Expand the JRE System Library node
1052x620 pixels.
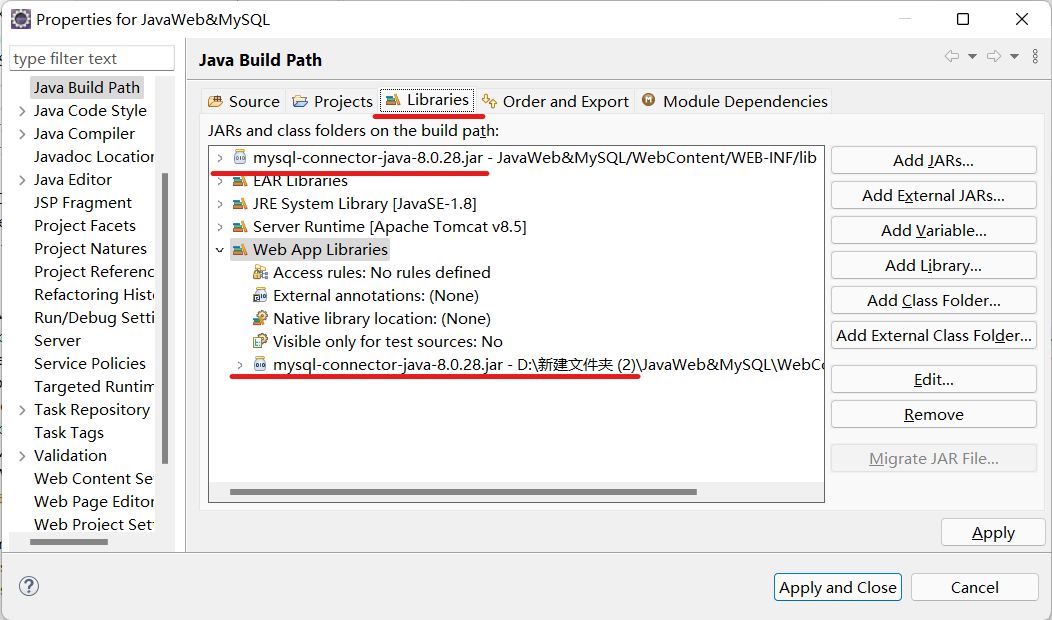[220, 203]
